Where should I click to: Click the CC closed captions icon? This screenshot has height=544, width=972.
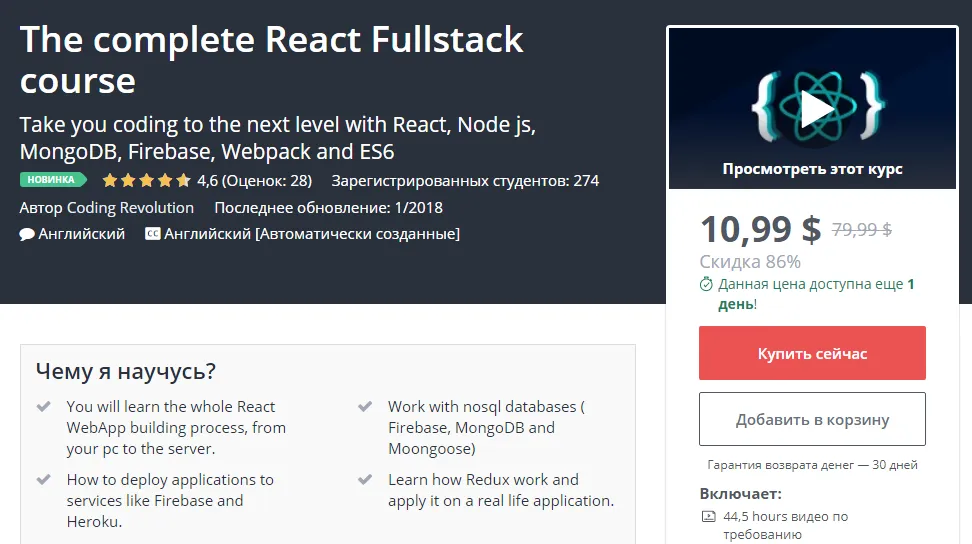[x=153, y=234]
